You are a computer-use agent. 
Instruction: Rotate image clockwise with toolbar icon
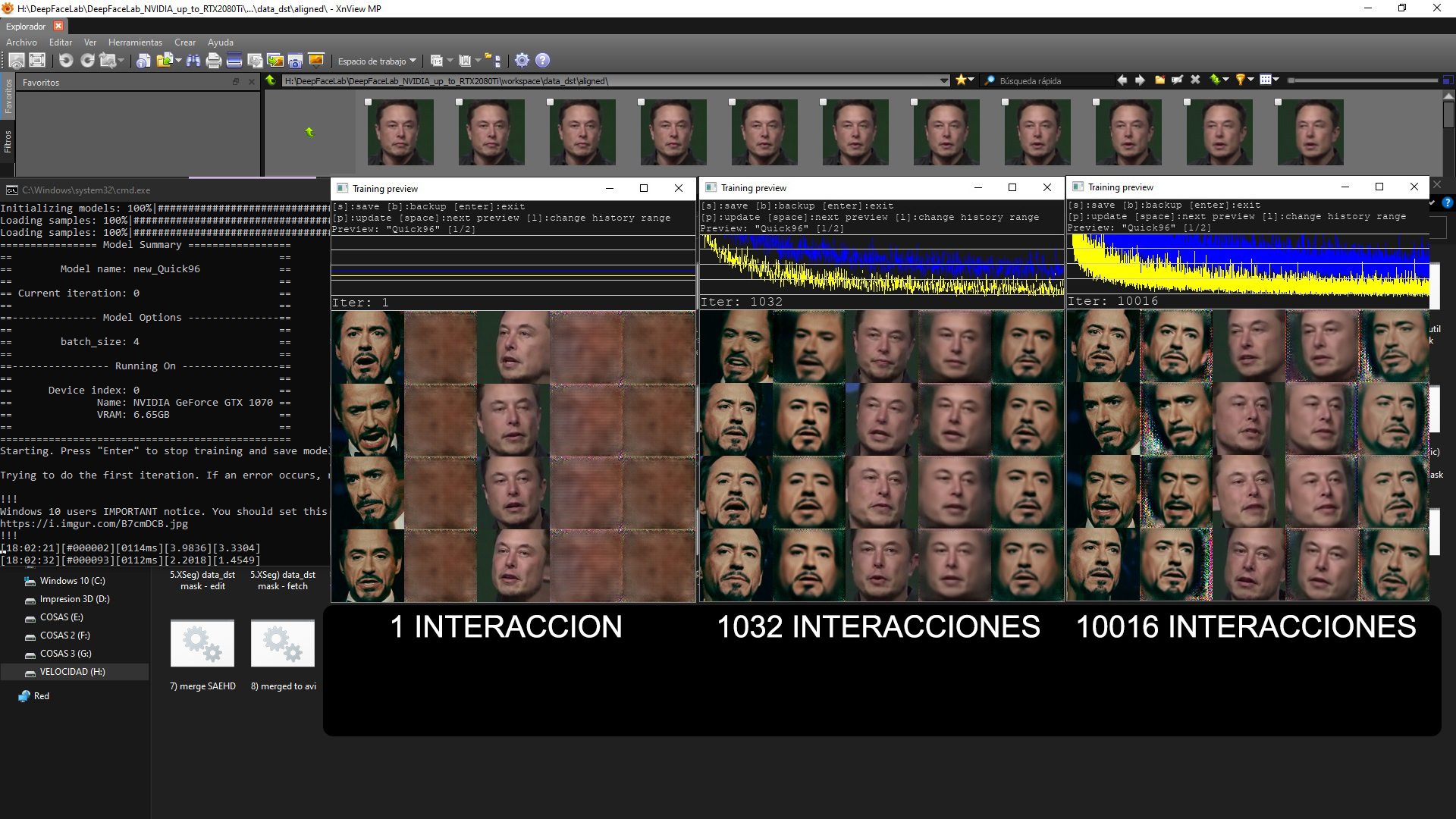click(x=87, y=61)
